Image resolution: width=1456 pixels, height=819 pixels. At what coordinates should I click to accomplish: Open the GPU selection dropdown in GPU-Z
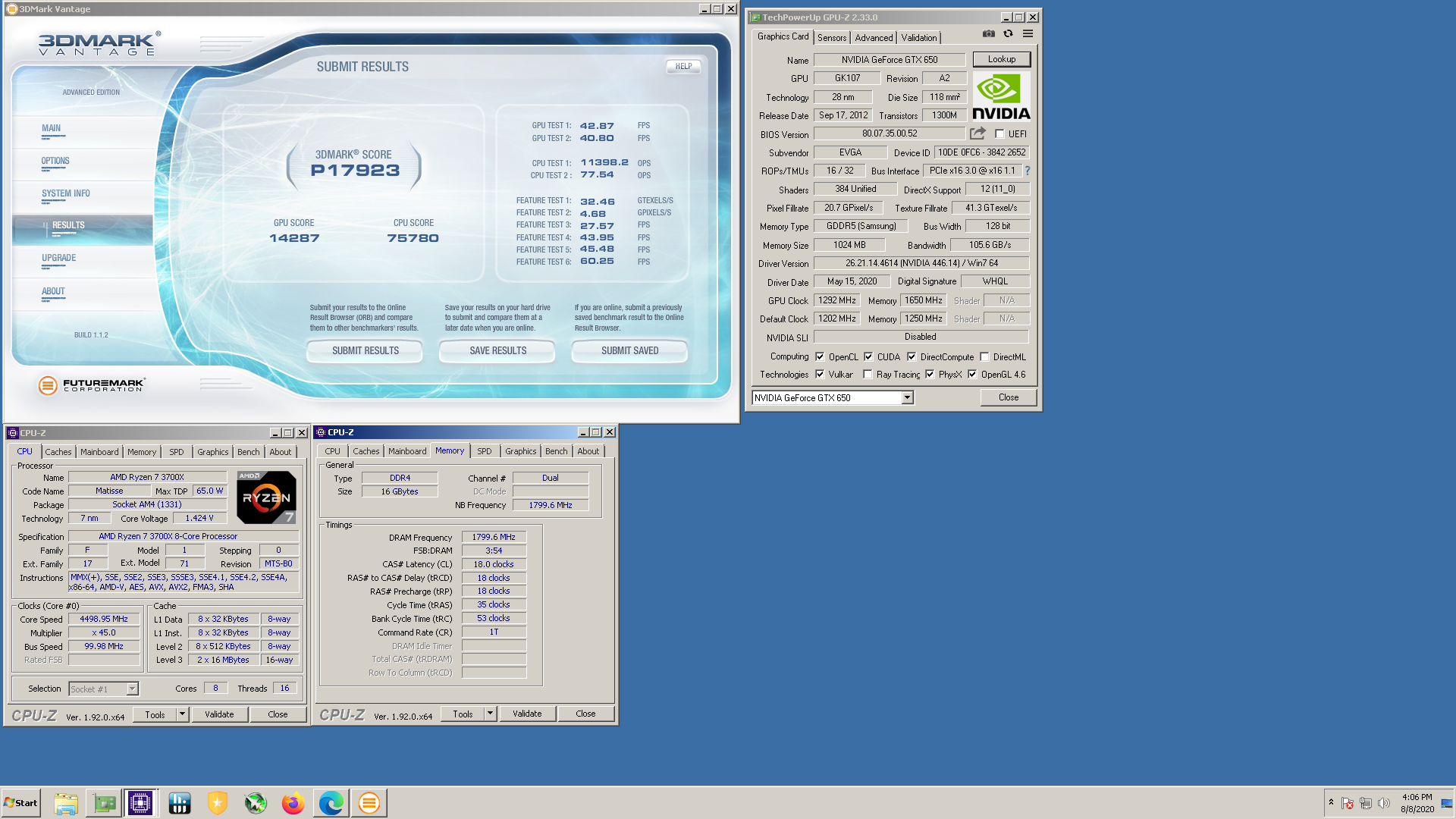click(x=907, y=397)
